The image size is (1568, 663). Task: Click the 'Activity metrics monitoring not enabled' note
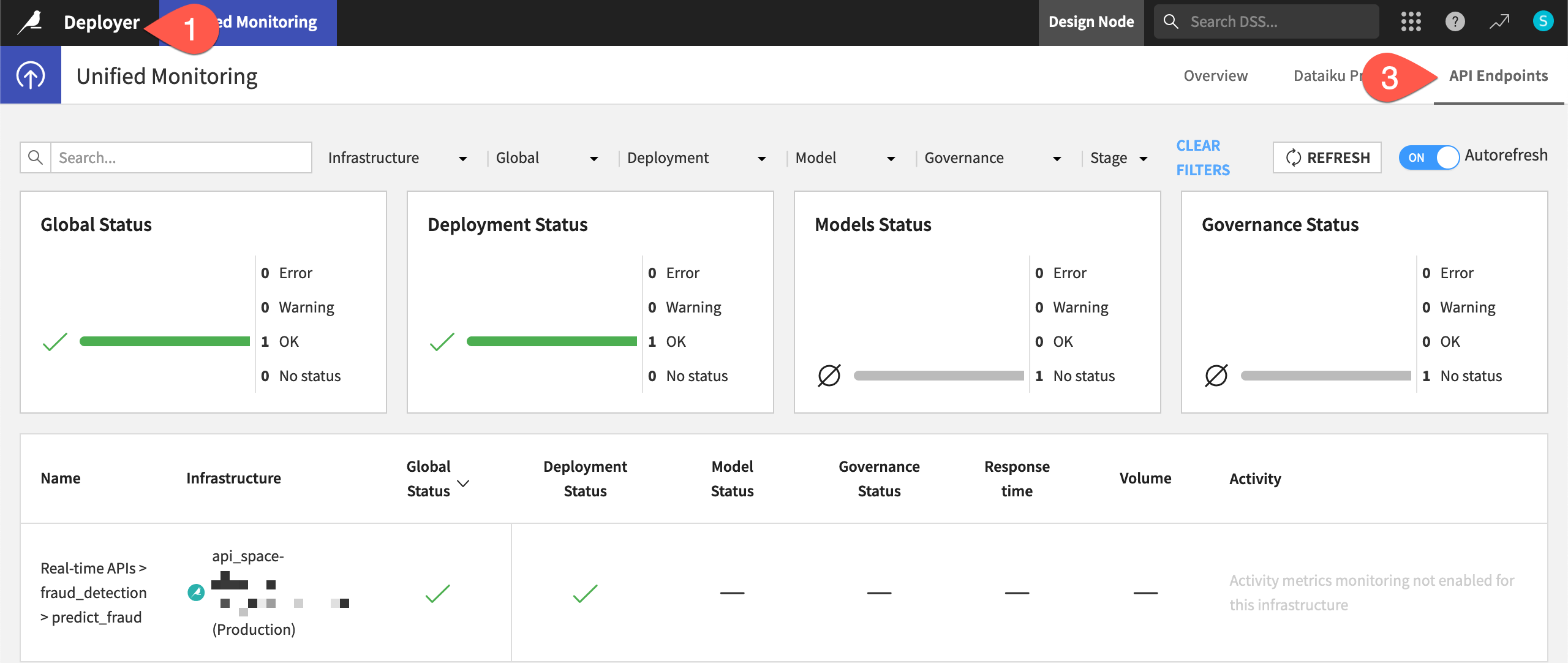1371,593
